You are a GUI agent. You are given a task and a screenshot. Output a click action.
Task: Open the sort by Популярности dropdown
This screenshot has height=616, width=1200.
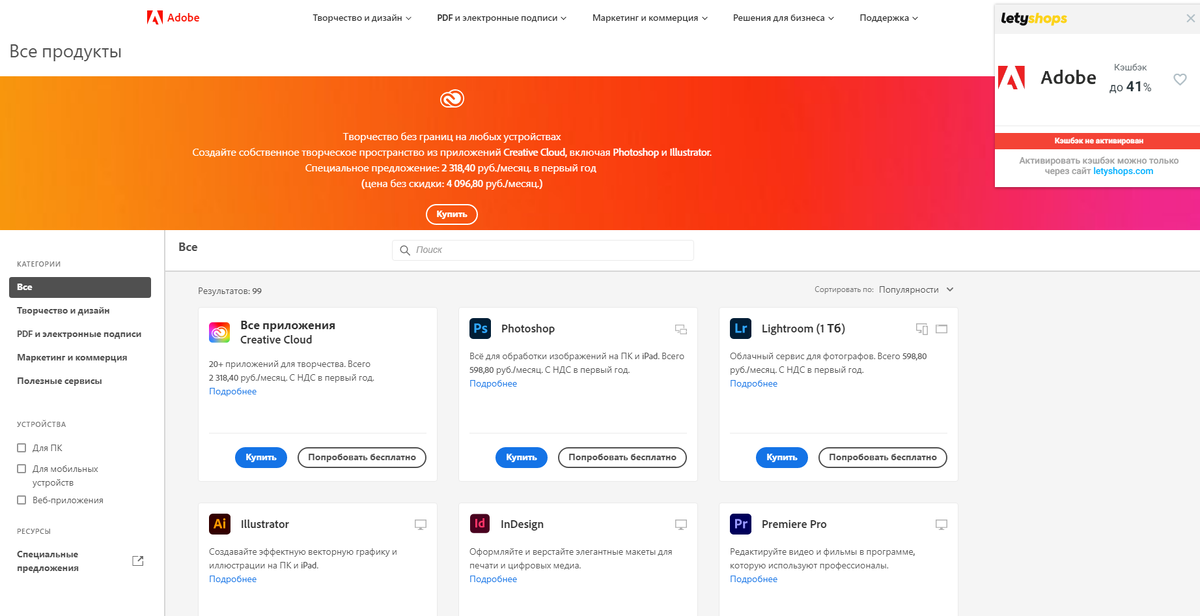point(916,289)
